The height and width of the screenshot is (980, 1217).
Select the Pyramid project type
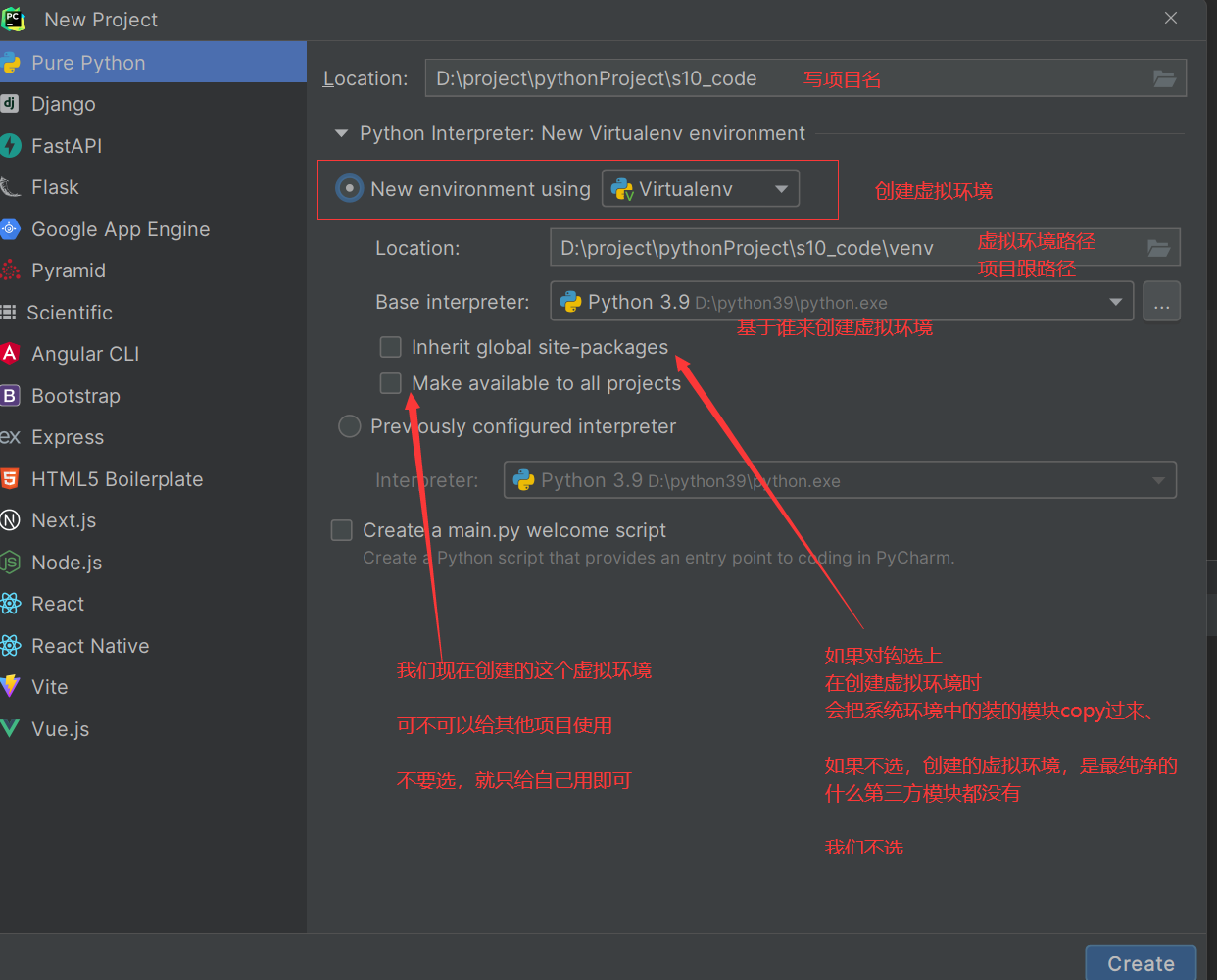[x=153, y=270]
